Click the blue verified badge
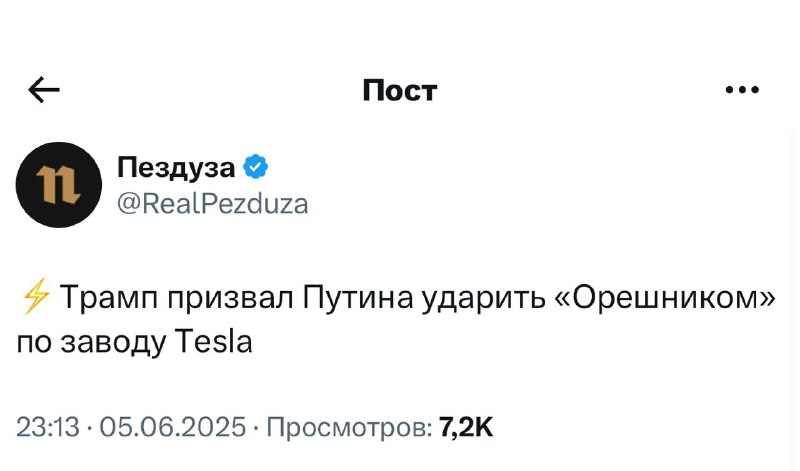The width and height of the screenshot is (800, 471). point(256,166)
